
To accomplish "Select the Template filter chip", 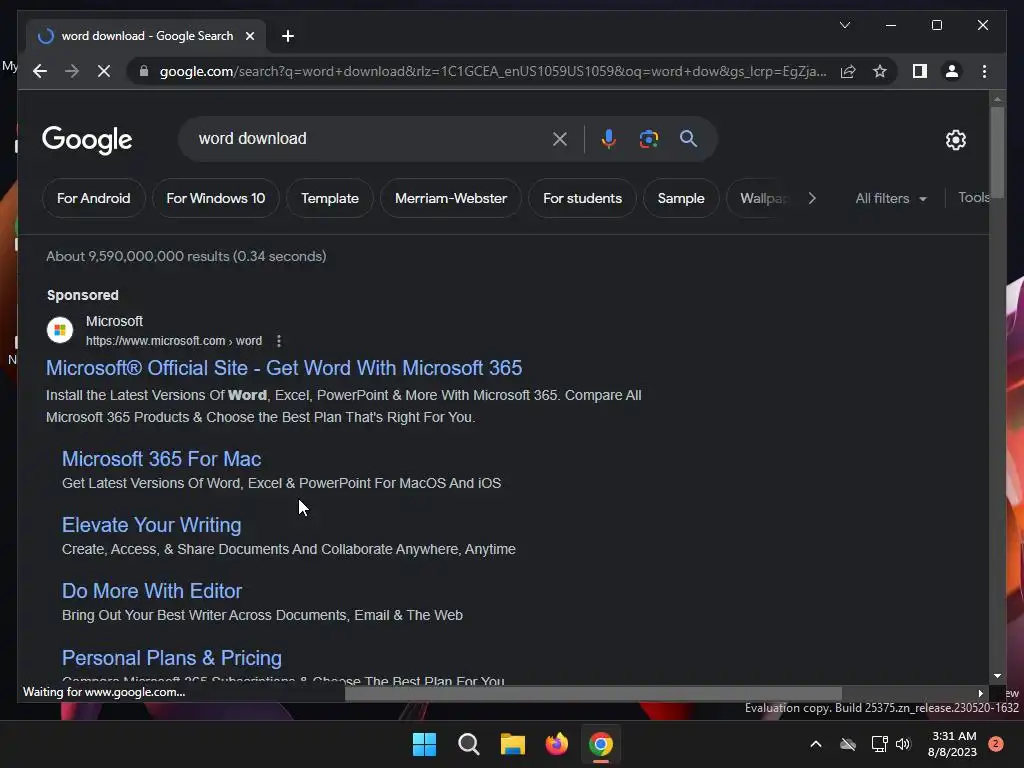I will pyautogui.click(x=330, y=198).
